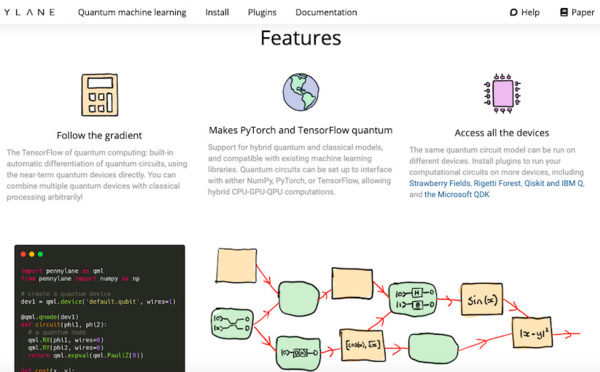Click the Features heading
This screenshot has width=600, height=372.
coord(301,38)
